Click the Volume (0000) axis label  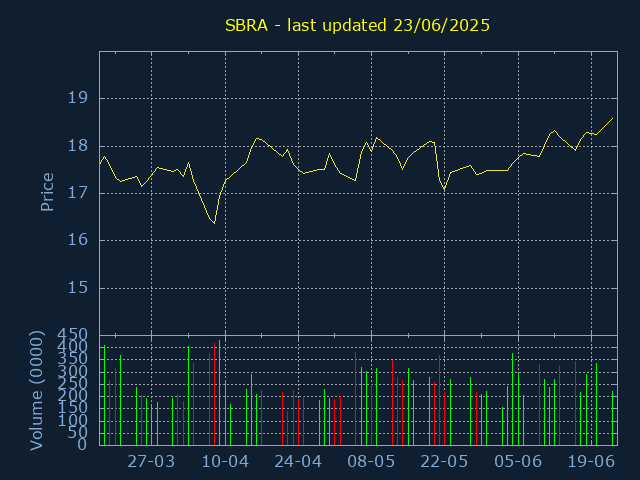36,391
